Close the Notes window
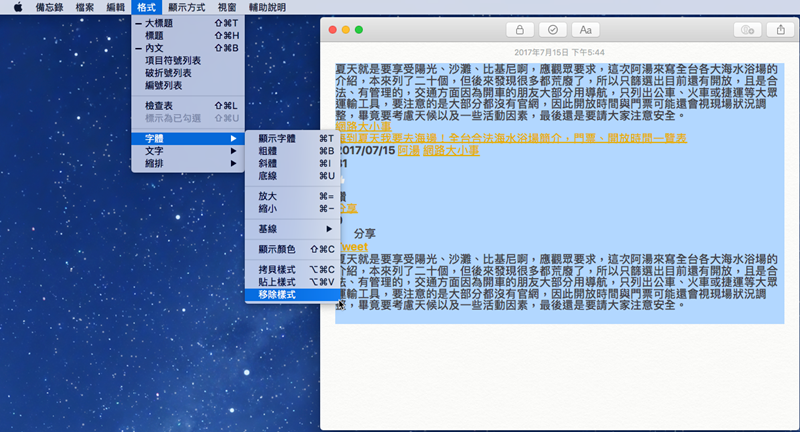The width and height of the screenshot is (800, 432). tap(333, 30)
